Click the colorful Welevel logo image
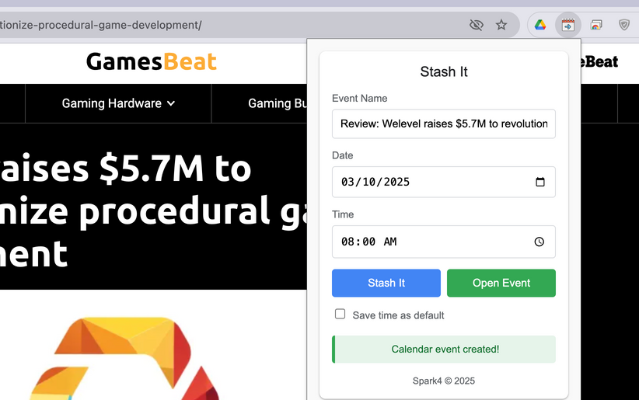 coord(124,358)
